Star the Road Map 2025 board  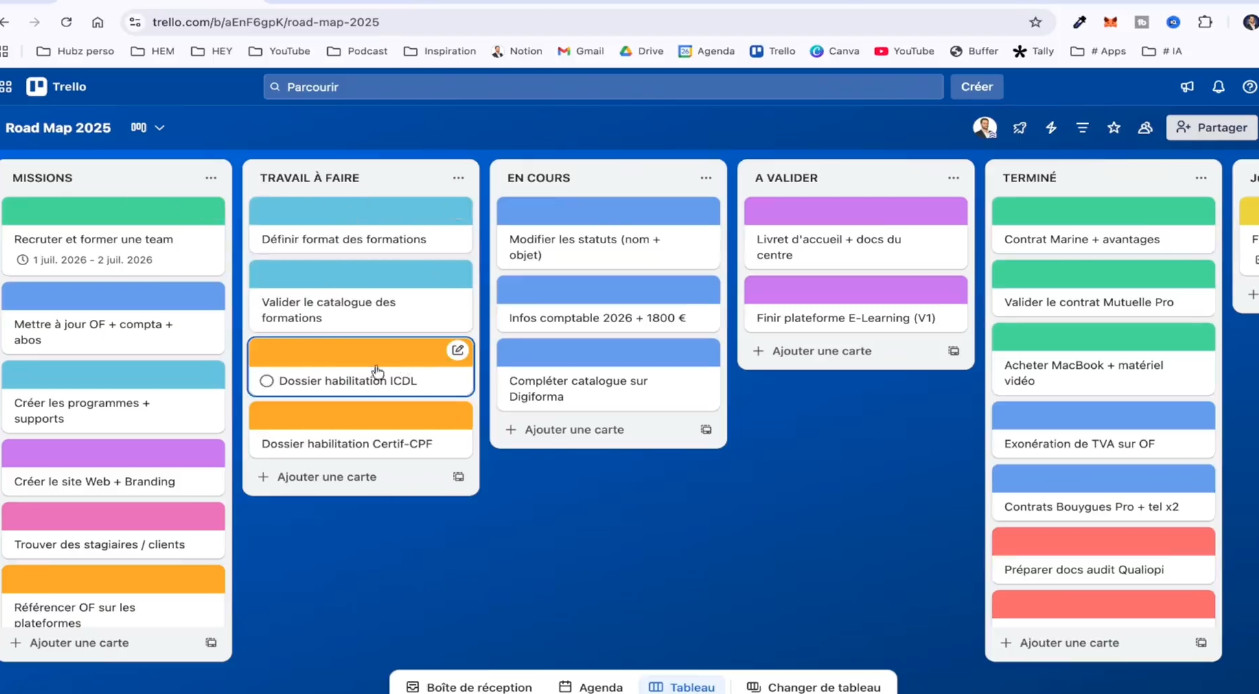click(1113, 128)
